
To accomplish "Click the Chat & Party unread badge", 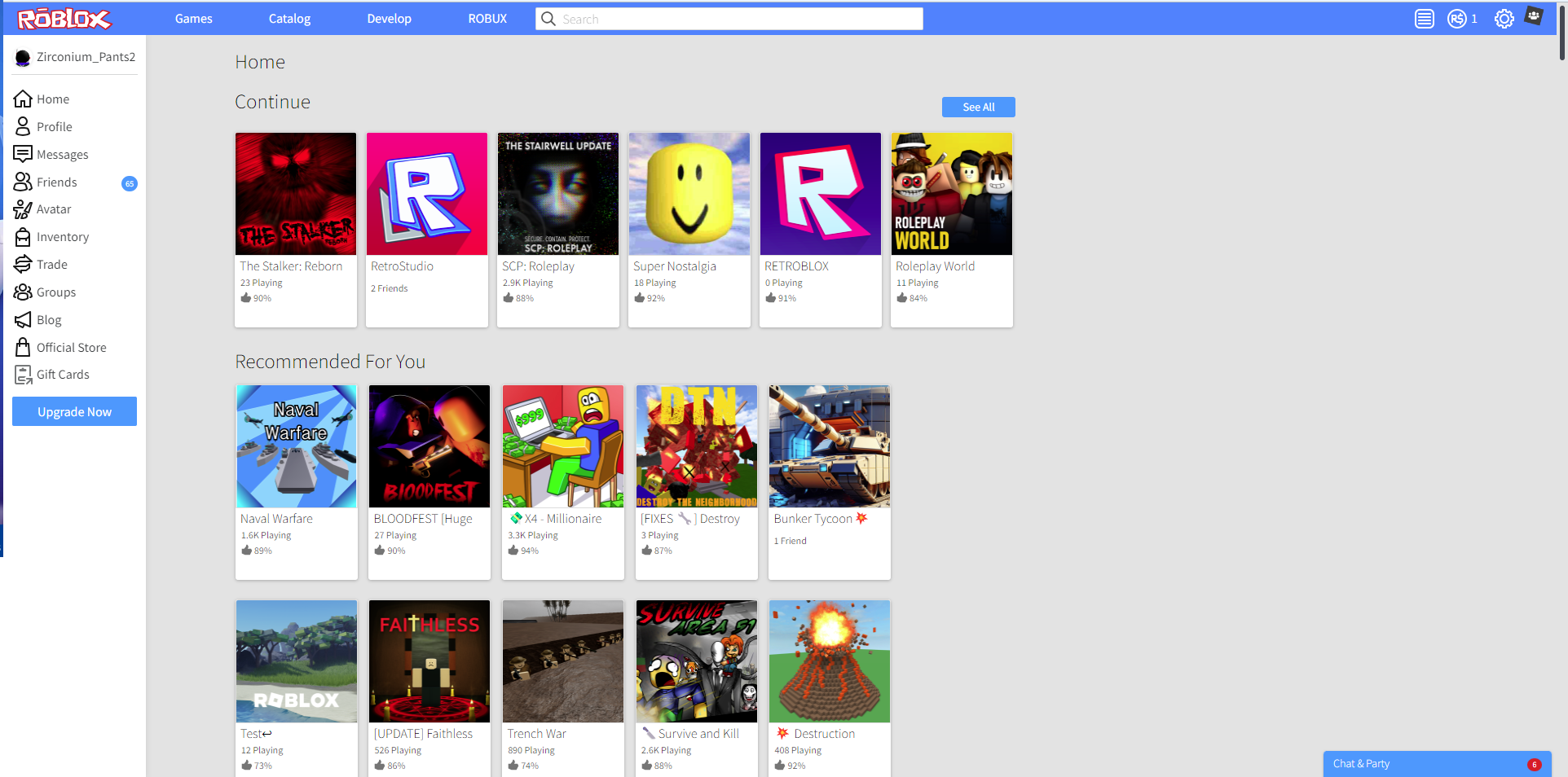I will pyautogui.click(x=1535, y=764).
